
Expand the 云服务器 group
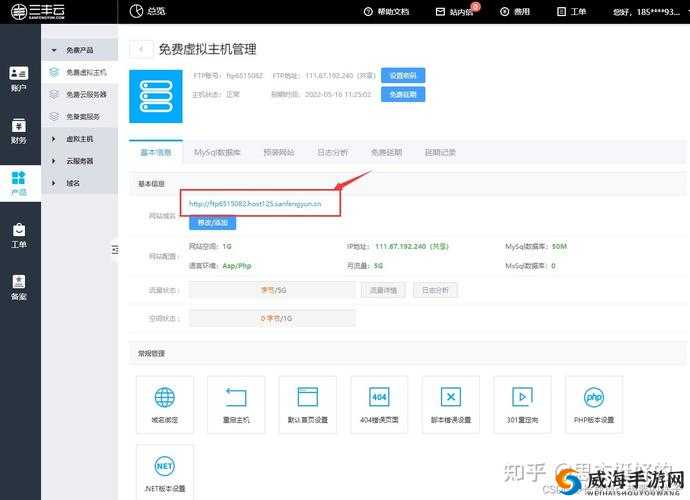point(80,161)
